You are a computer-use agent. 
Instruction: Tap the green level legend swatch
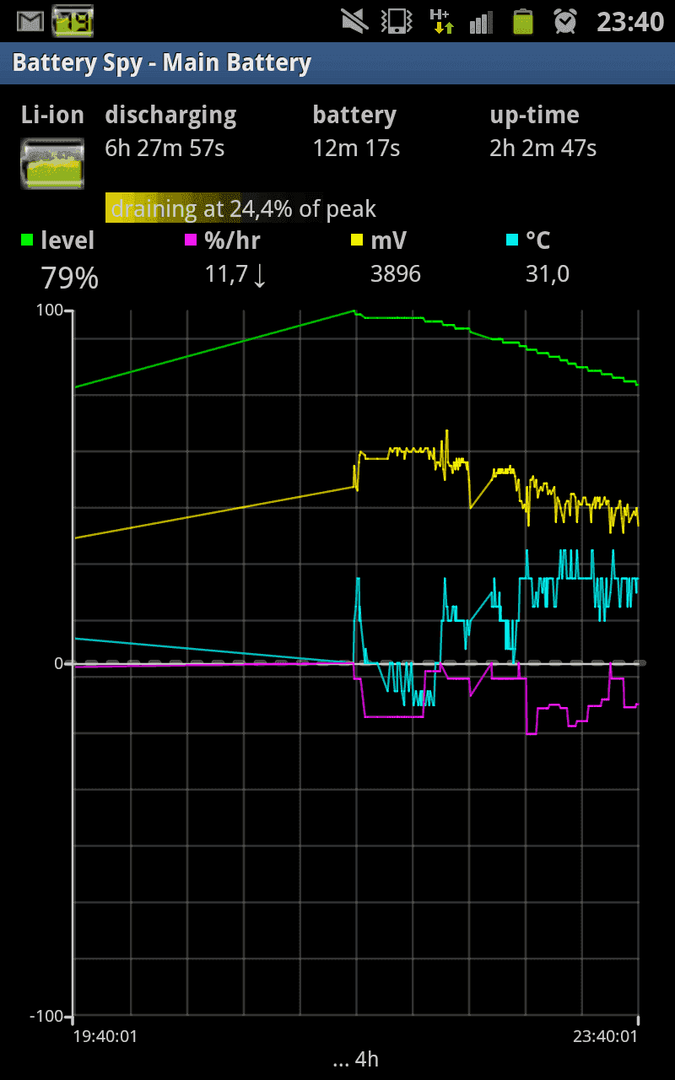tap(27, 240)
